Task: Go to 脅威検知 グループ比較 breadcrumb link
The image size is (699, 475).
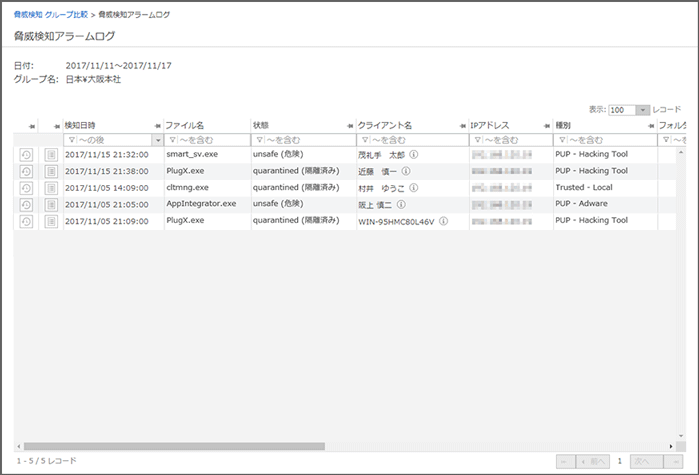Action: coord(51,15)
